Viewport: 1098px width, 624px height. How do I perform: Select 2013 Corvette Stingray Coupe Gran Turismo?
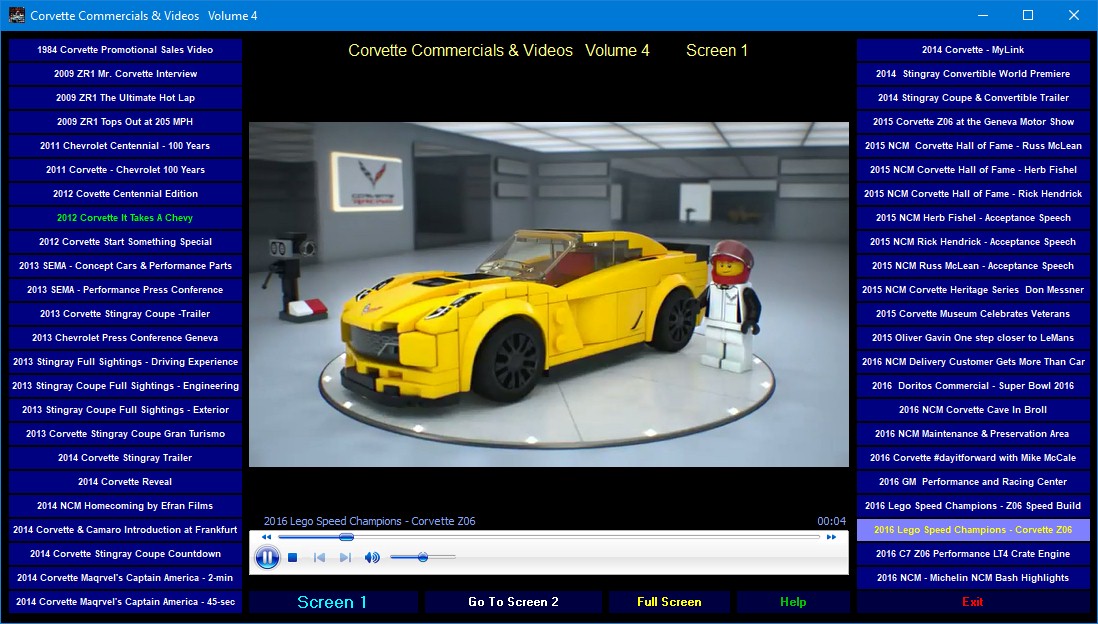click(x=125, y=434)
